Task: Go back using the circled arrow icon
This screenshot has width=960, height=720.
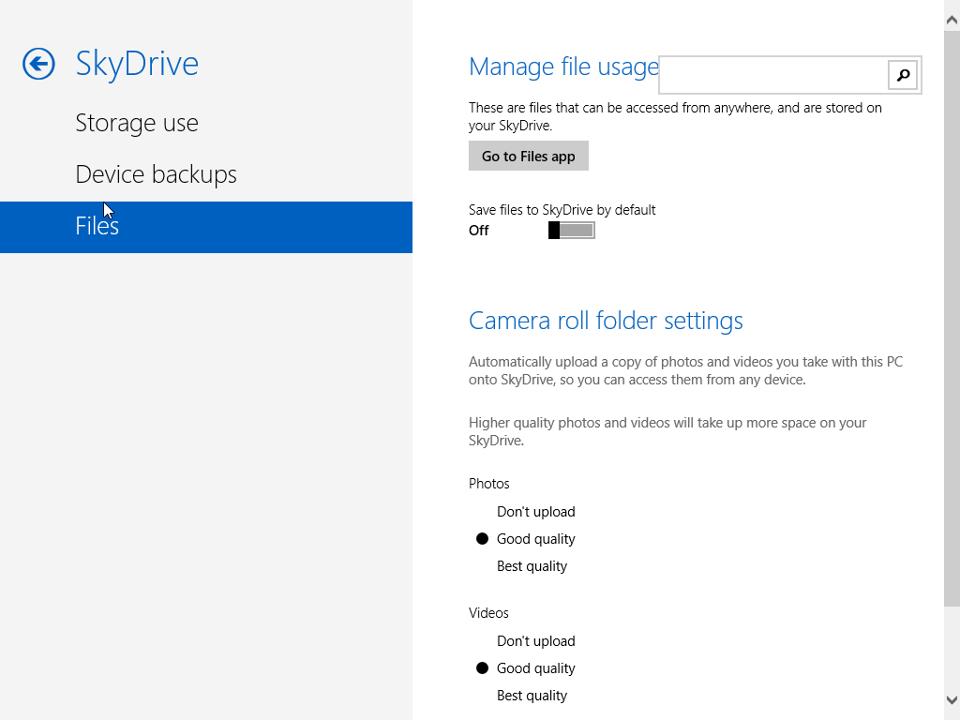Action: coord(39,64)
